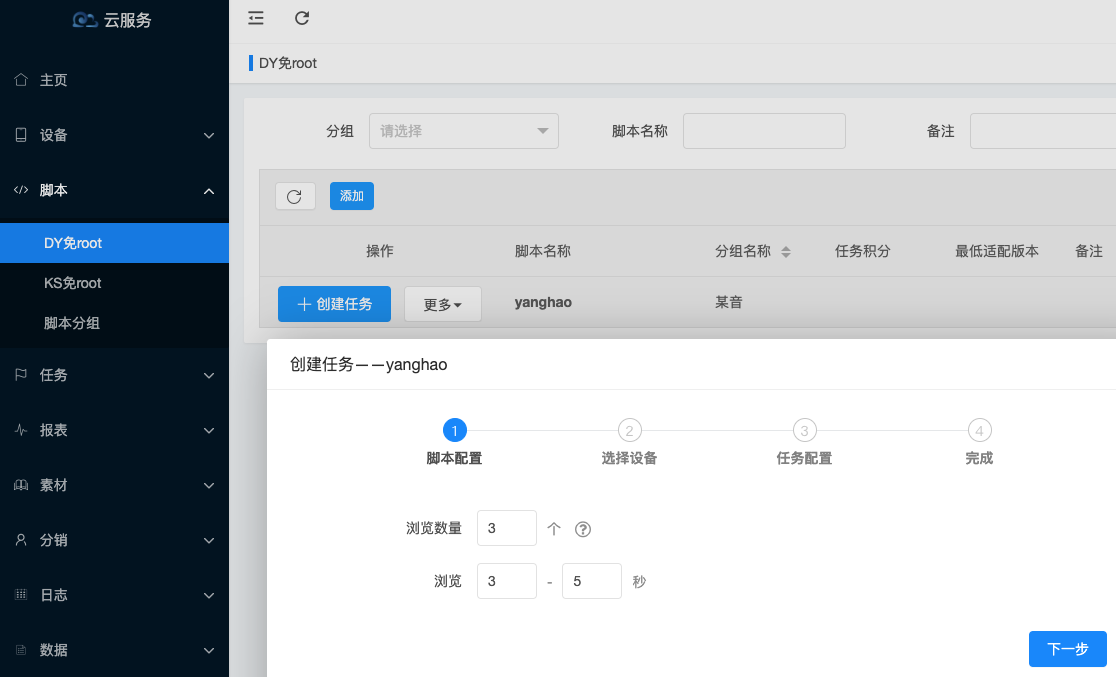This screenshot has width=1116, height=677.
Task: Select KS免root submenu item
Action: [114, 283]
